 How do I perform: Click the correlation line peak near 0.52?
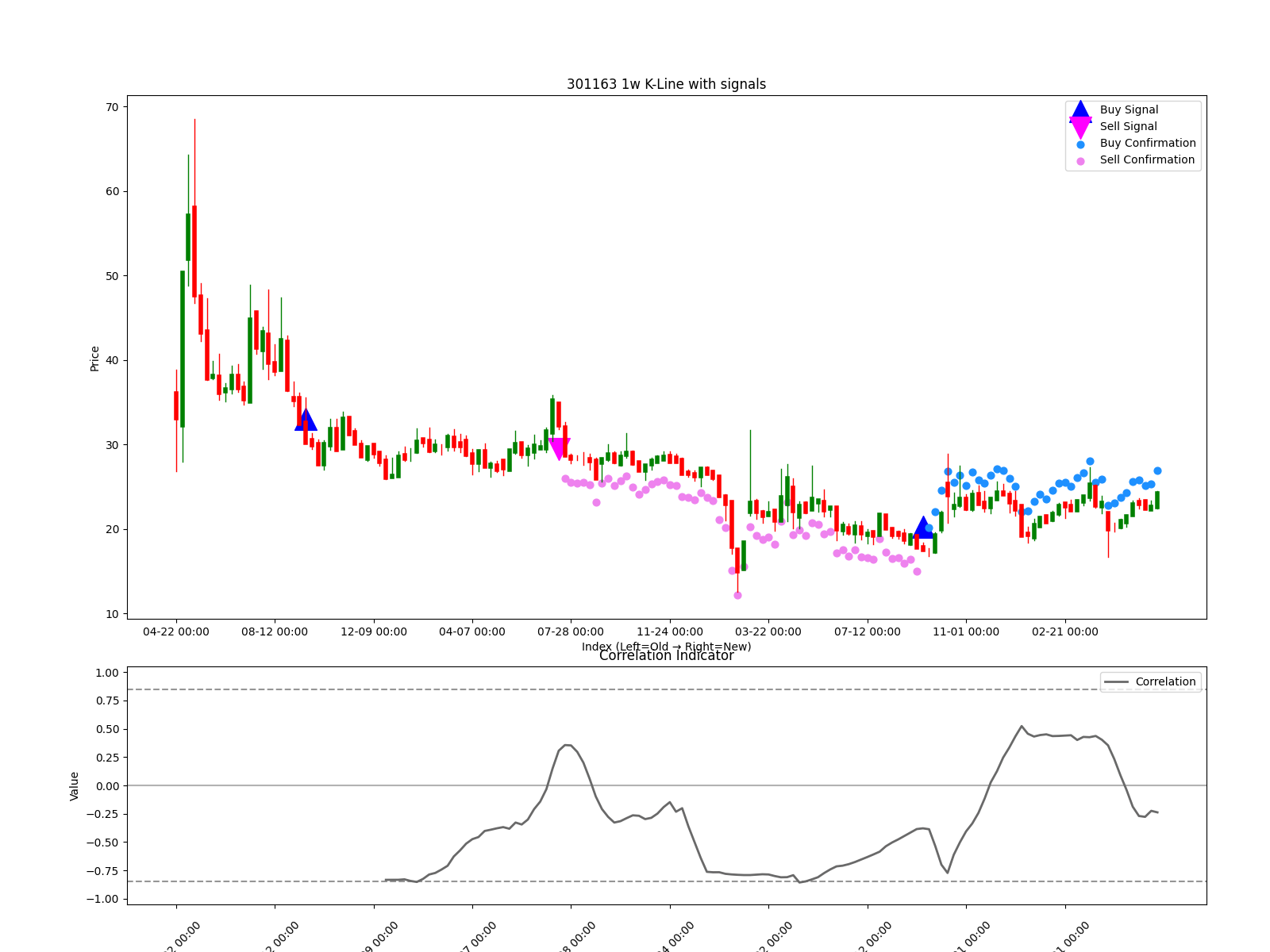click(1022, 727)
